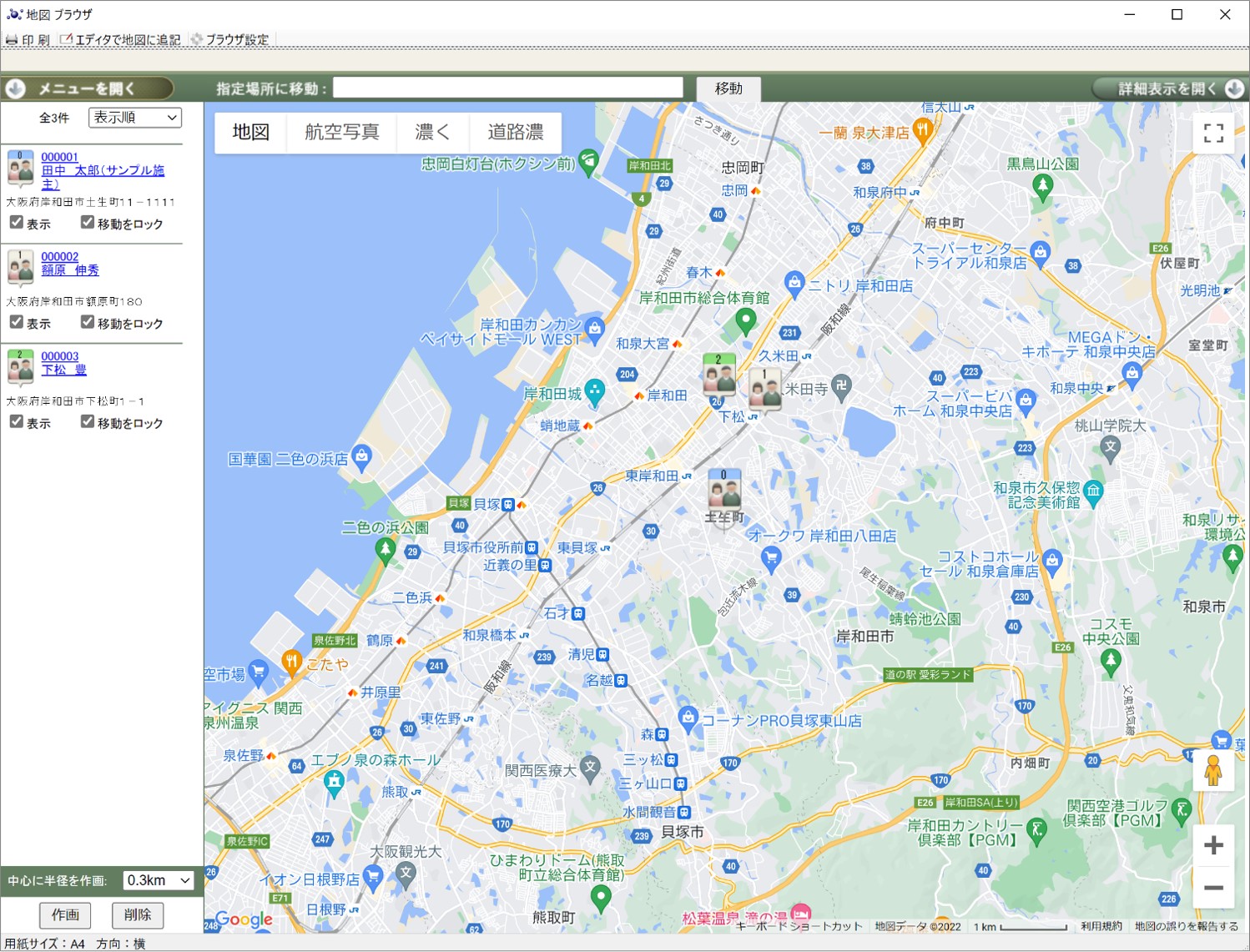This screenshot has height=952, width=1250.
Task: Open the 表示順 sort dropdown
Action: 135,118
